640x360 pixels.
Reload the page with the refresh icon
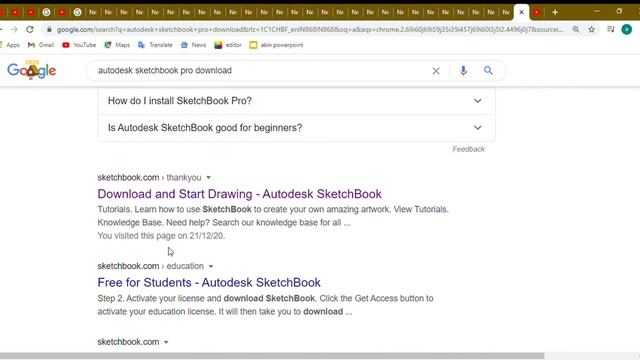click(30, 29)
